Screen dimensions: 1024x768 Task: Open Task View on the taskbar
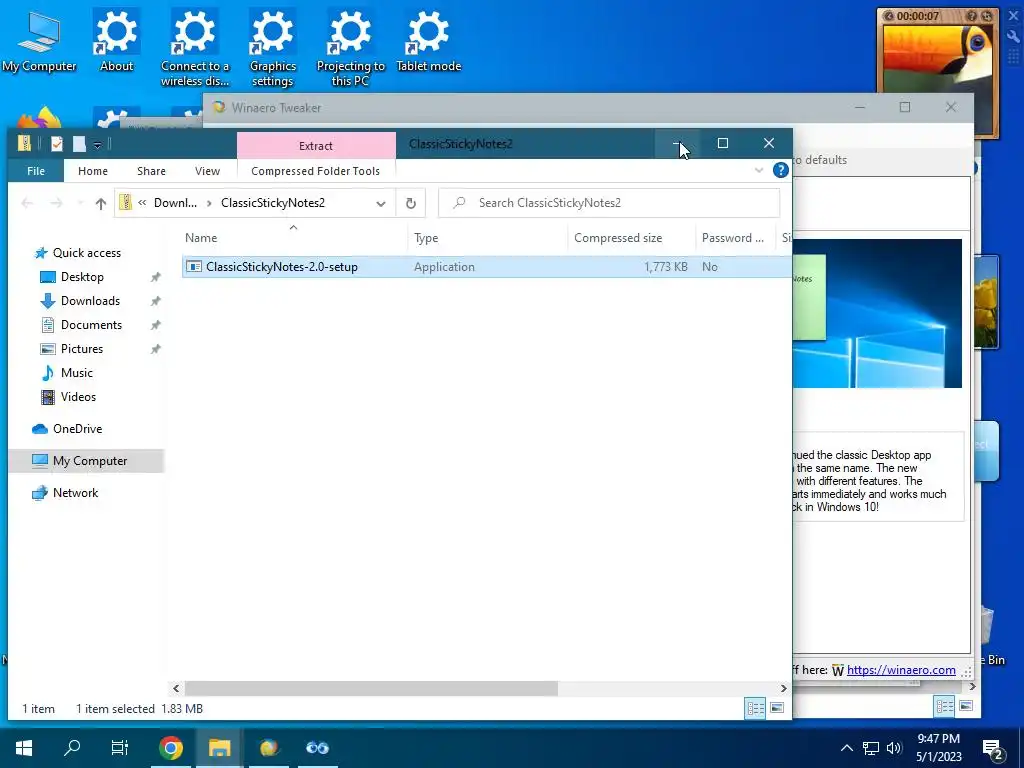[x=120, y=748]
